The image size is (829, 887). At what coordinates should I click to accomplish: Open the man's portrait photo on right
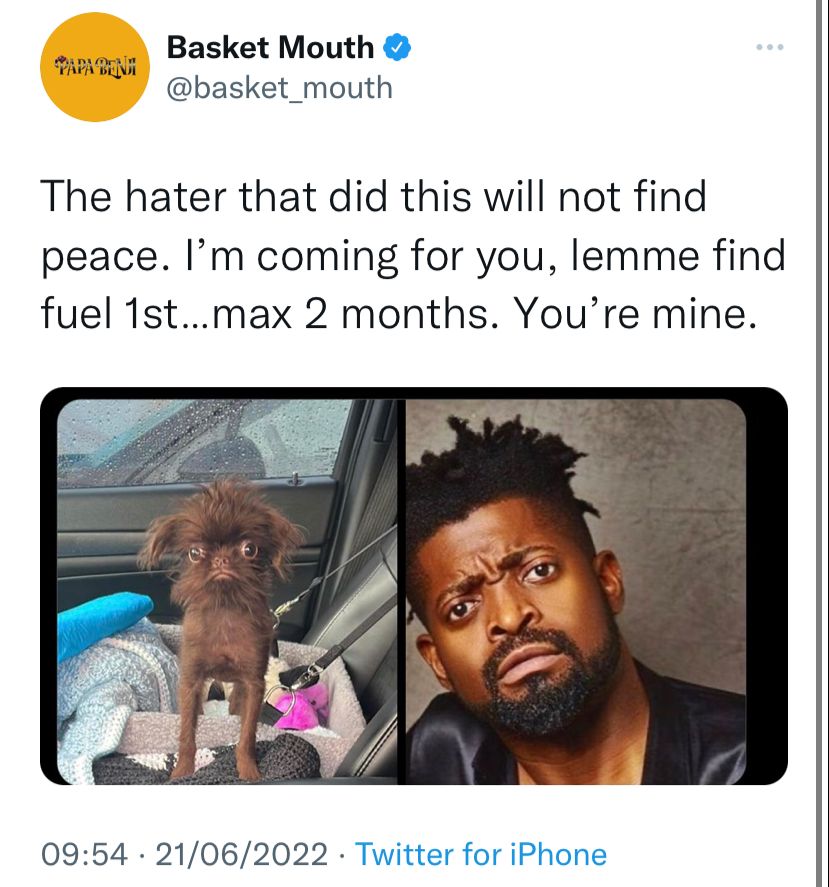tap(576, 592)
